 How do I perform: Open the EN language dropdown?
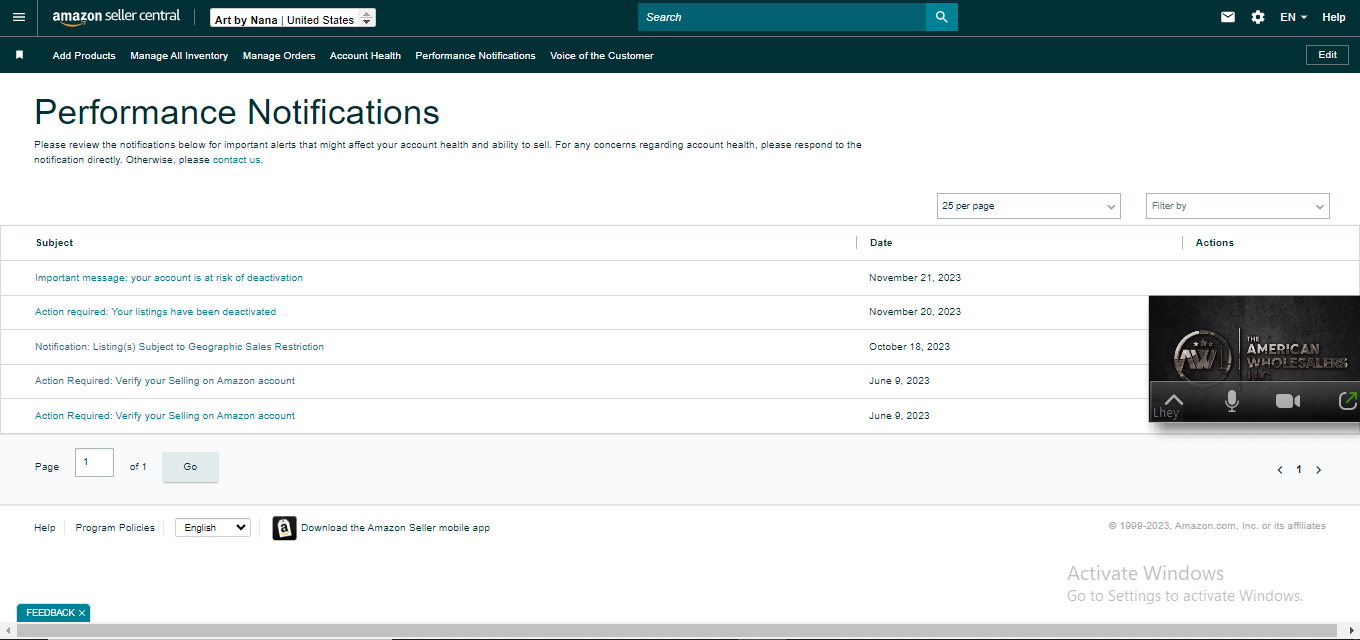pos(1293,17)
